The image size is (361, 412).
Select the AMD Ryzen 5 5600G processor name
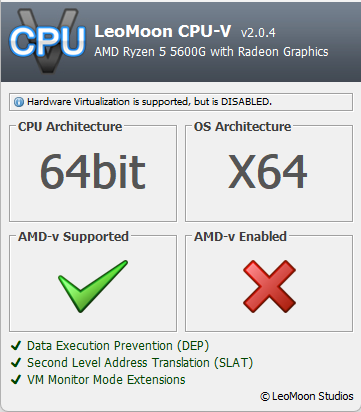pyautogui.click(x=211, y=52)
